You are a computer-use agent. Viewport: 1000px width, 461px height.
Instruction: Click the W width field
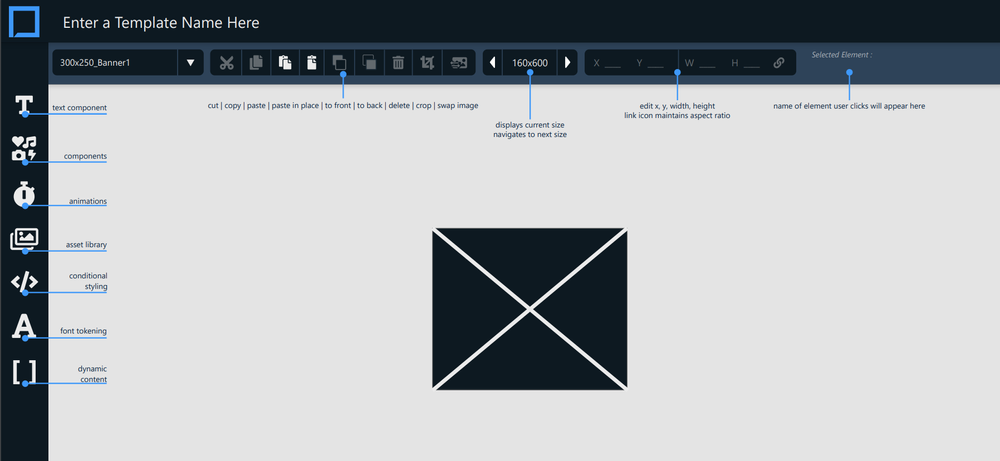[x=700, y=63]
